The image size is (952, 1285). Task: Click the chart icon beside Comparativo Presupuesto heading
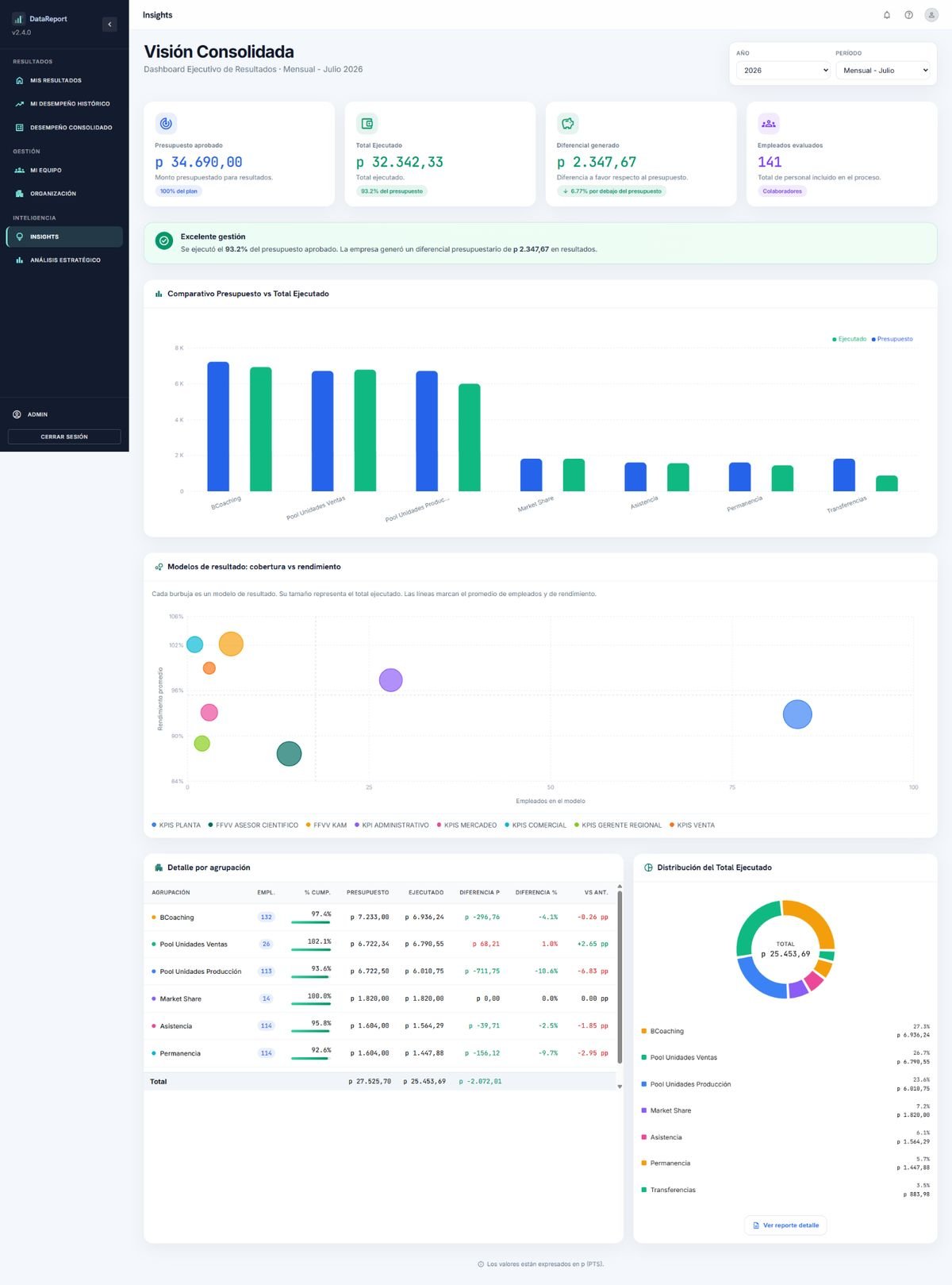pyautogui.click(x=159, y=294)
